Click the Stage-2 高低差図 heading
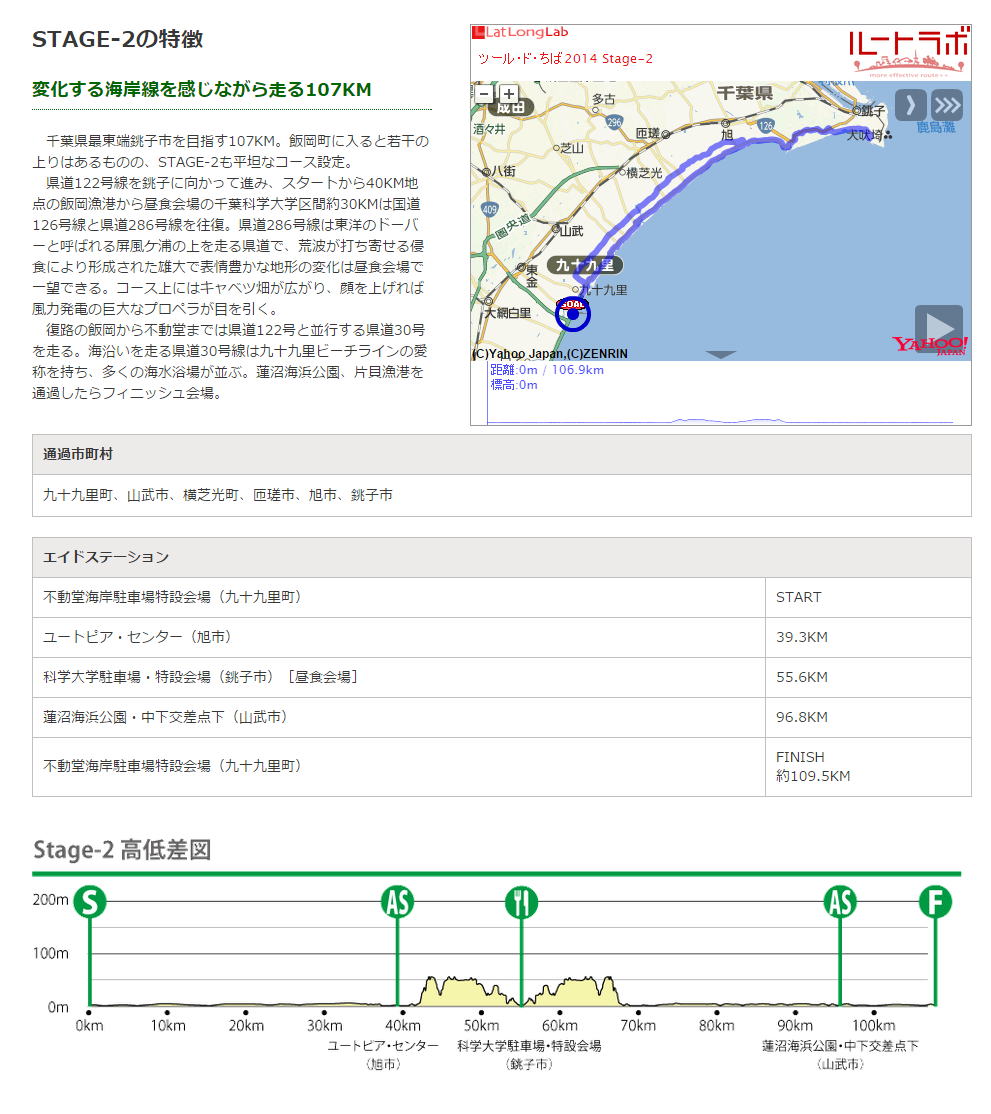Image resolution: width=991 pixels, height=1114 pixels. coord(122,850)
